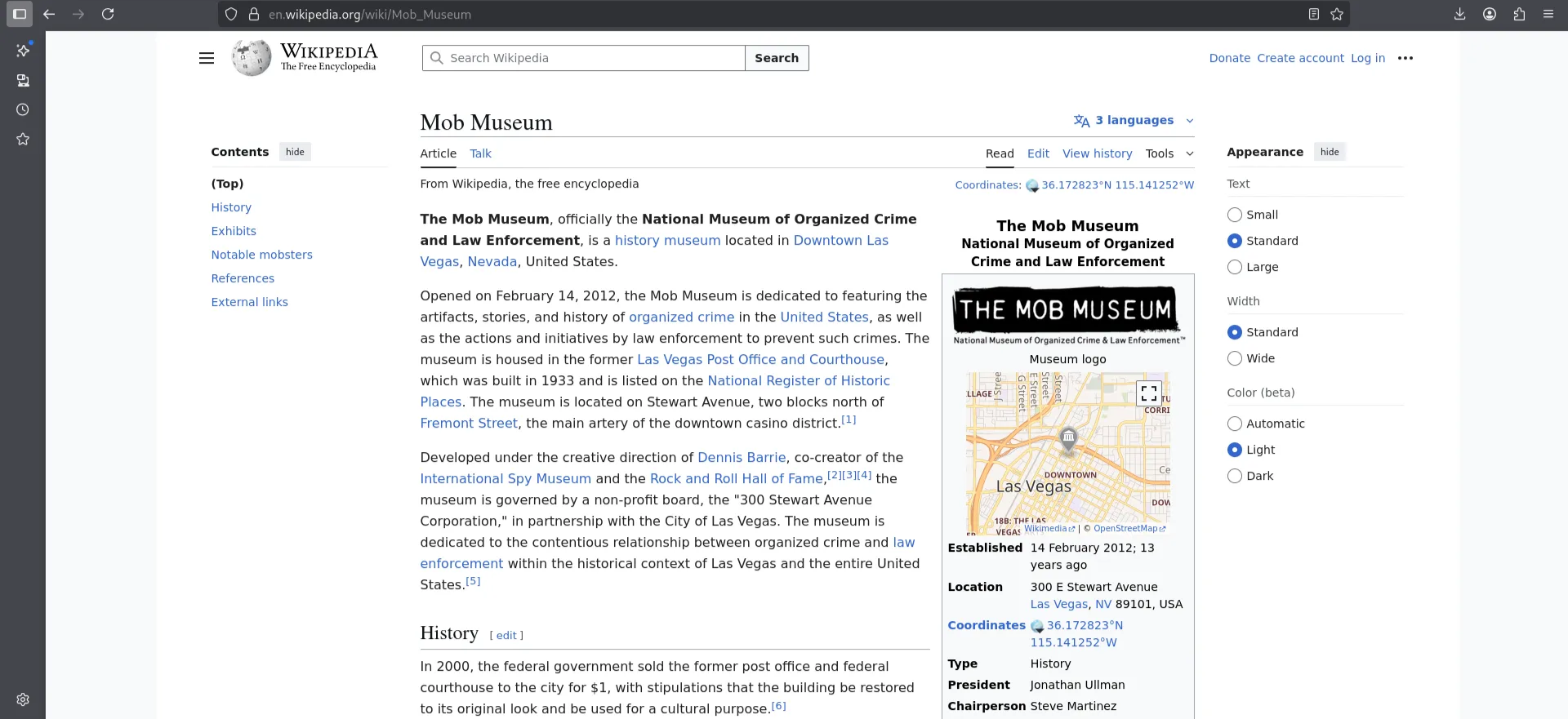Click the browser address bar URL
Image resolution: width=1568 pixels, height=719 pixels.
tap(369, 14)
